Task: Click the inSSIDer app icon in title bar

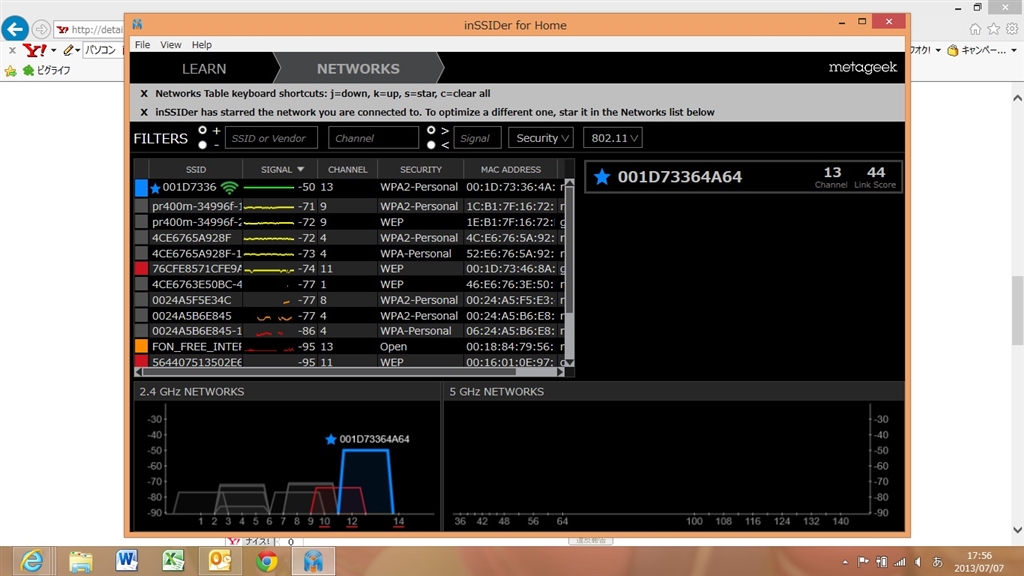Action: [137, 25]
